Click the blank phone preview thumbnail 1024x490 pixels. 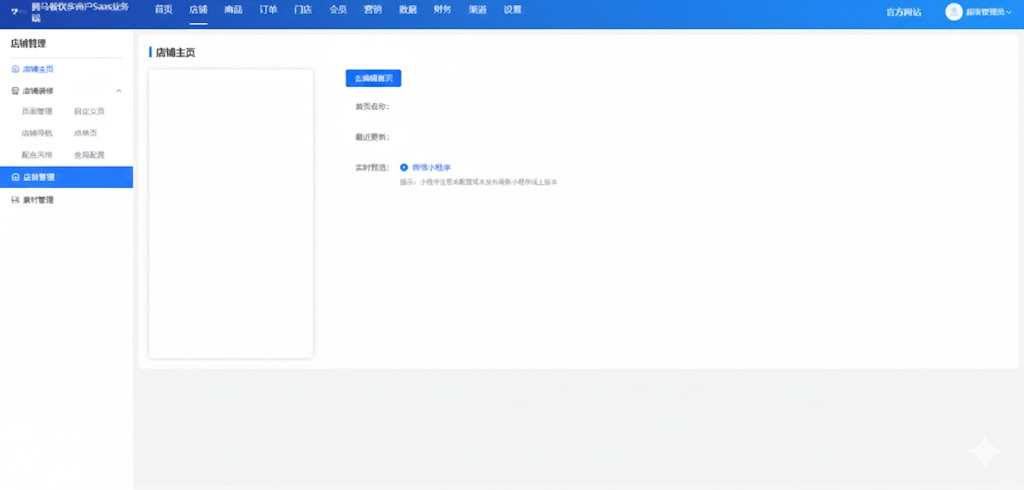pos(231,213)
